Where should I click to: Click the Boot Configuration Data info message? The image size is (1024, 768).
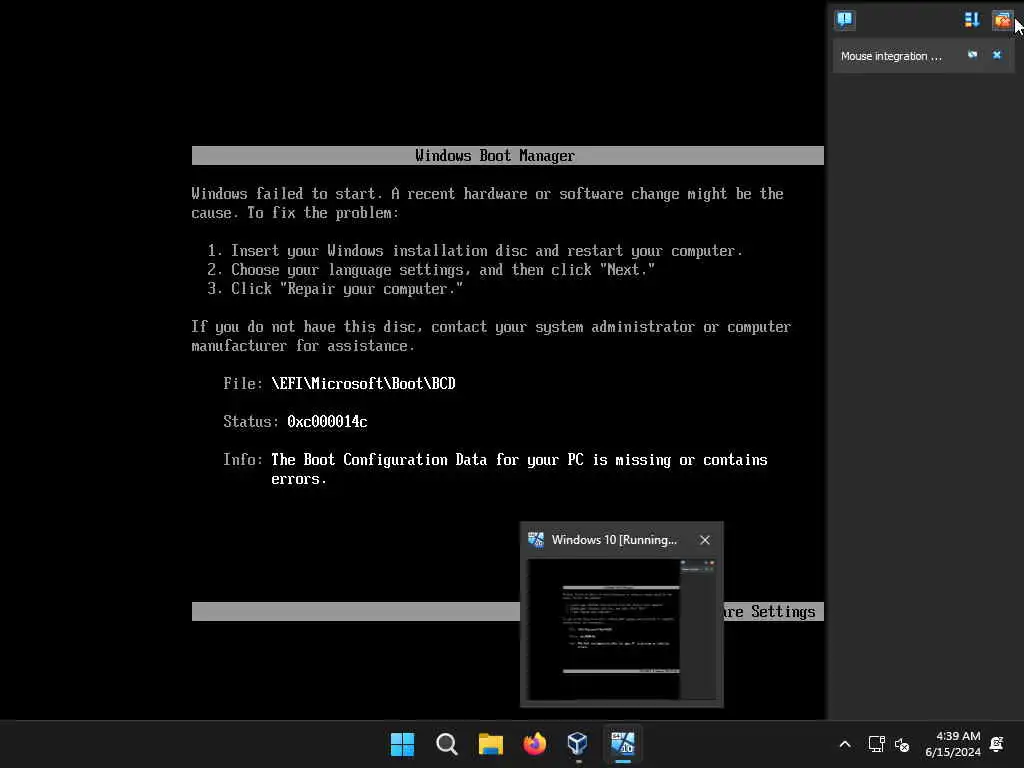[519, 469]
